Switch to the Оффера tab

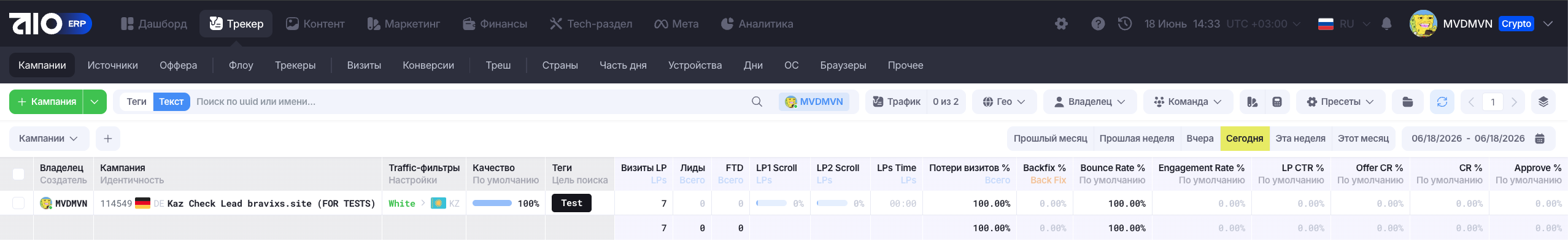click(179, 65)
